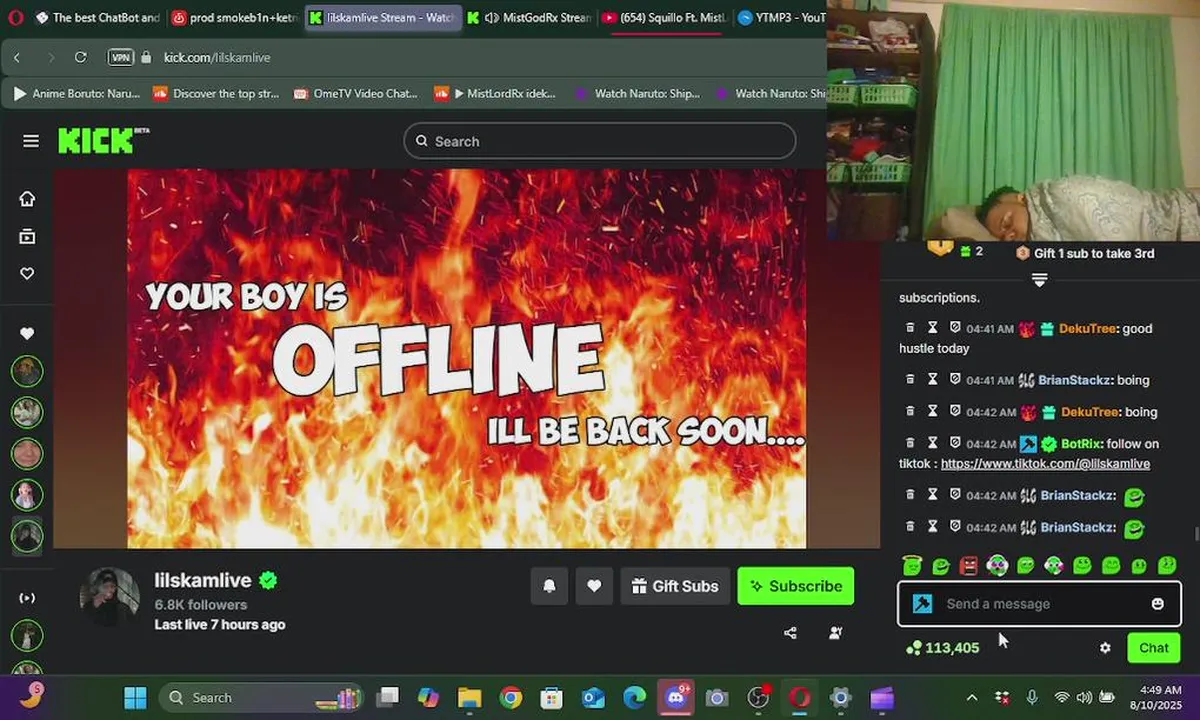
Task: Click "6.8K followers" text
Action: 201,604
